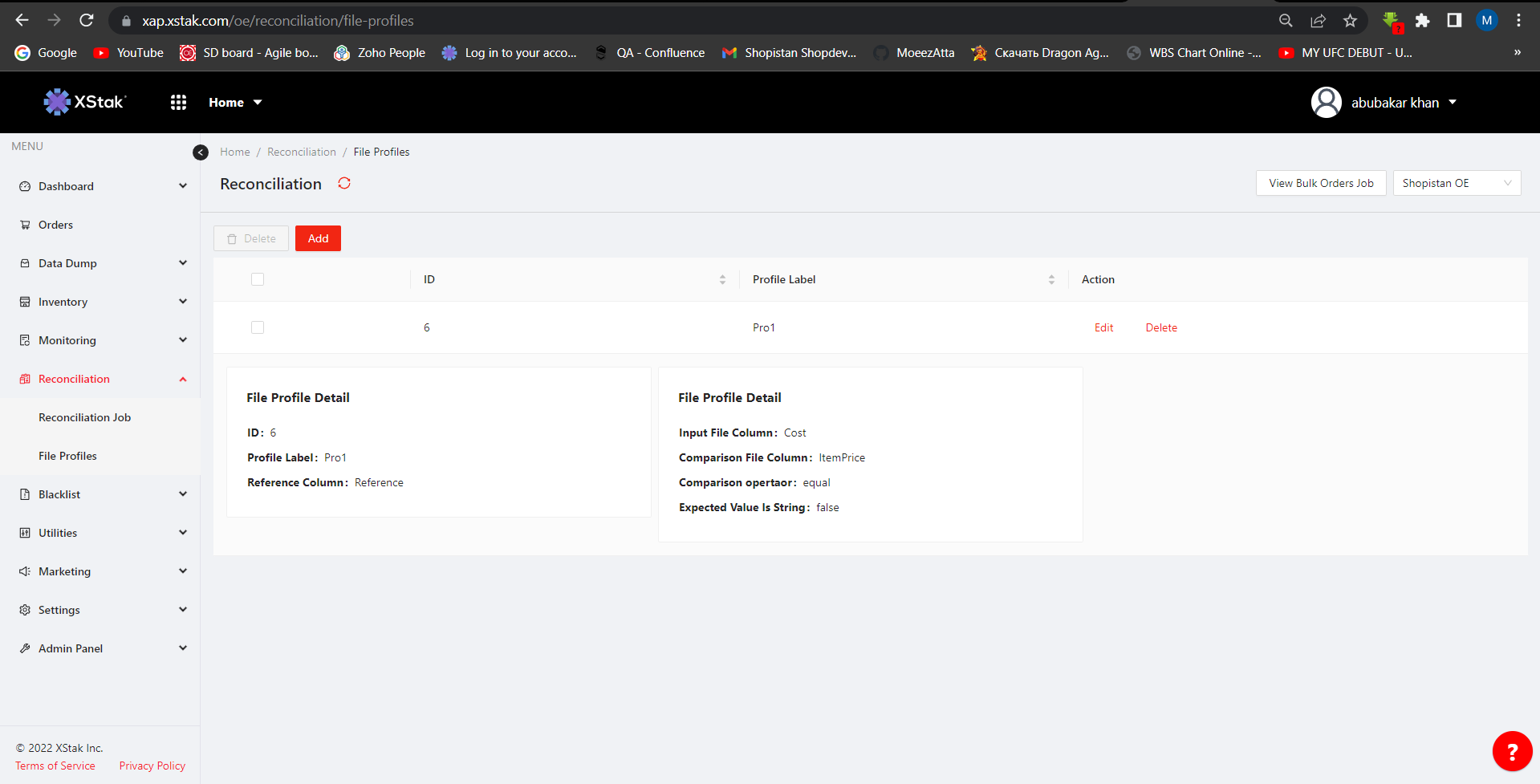Bookmark page with the star icon

tap(1350, 21)
